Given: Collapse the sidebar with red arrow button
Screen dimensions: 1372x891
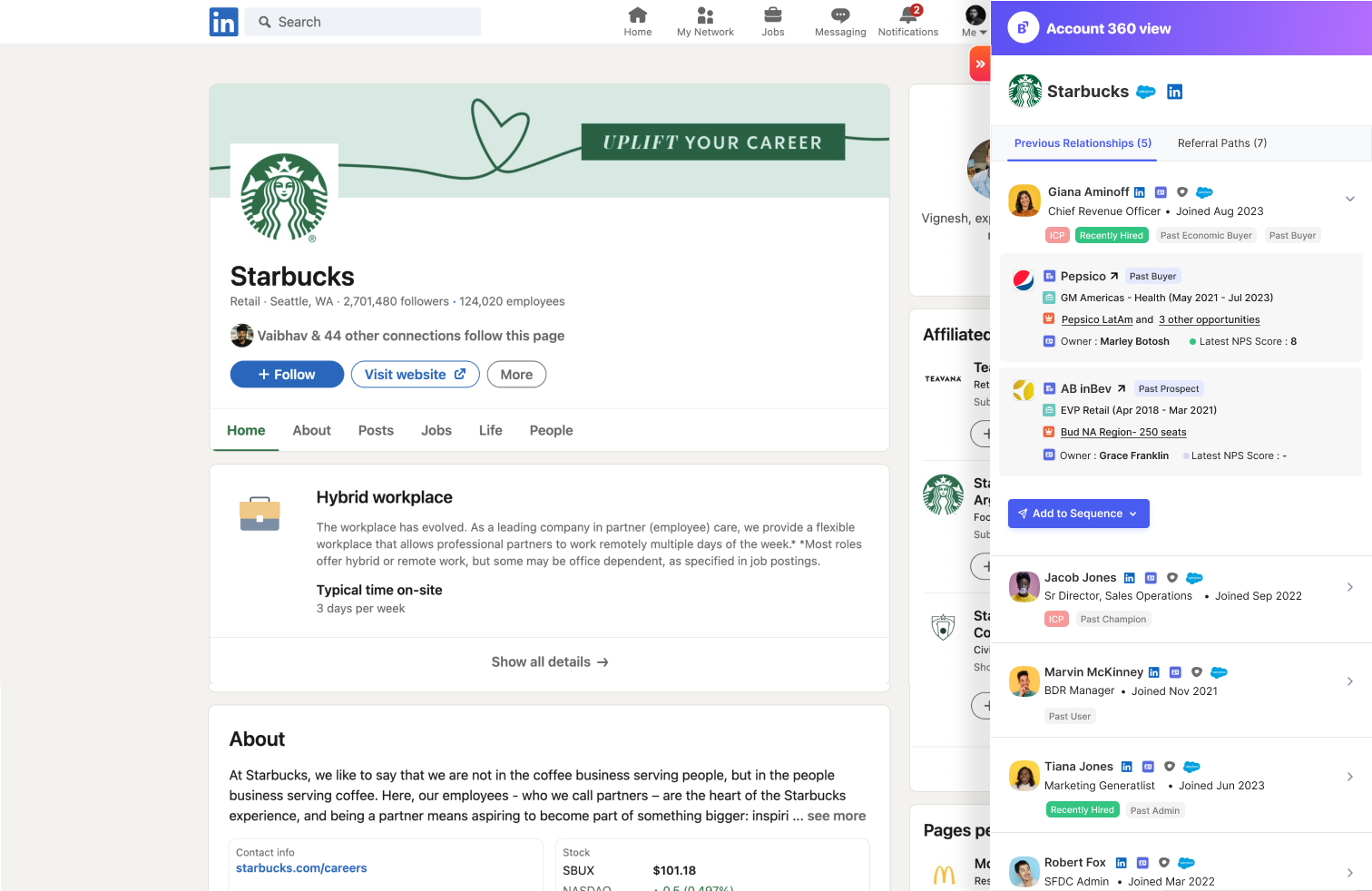Looking at the screenshot, I should 980,64.
